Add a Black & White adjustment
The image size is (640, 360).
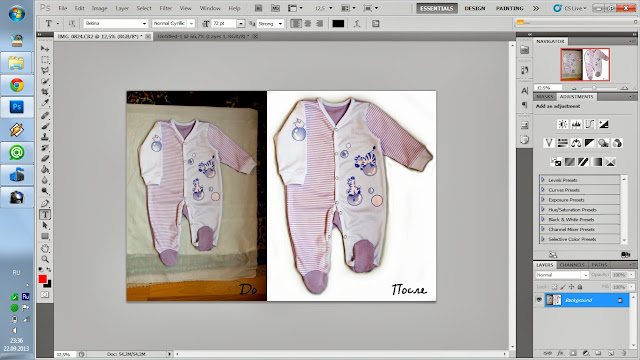pos(589,143)
